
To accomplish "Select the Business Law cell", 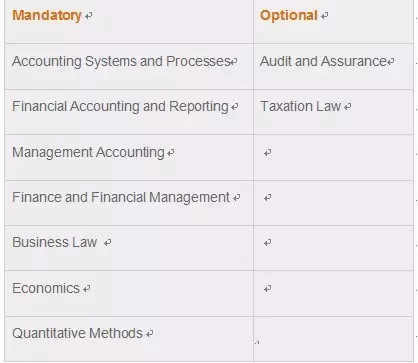I will coord(129,248).
